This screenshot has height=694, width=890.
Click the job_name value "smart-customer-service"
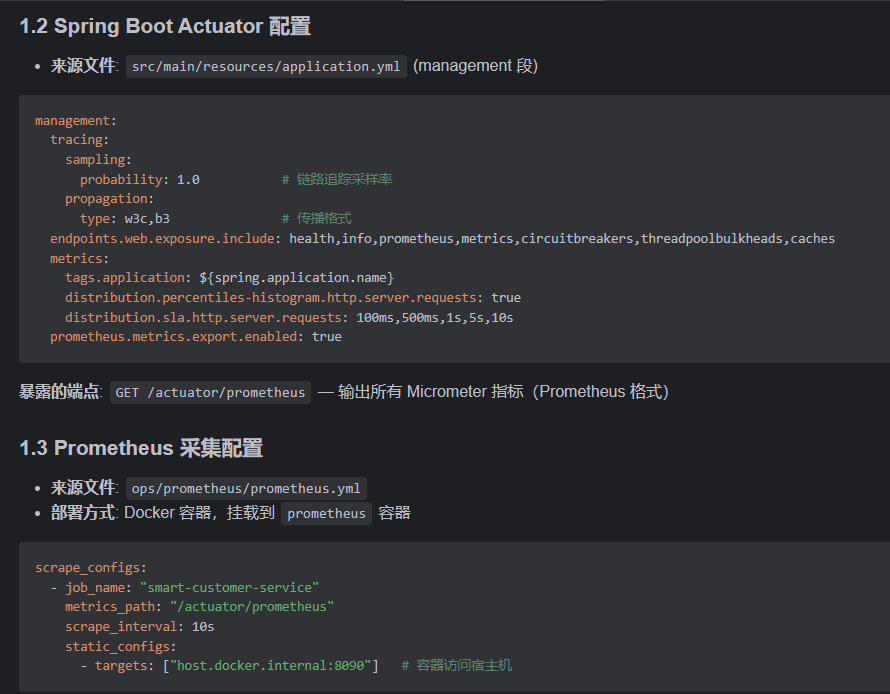pyautogui.click(x=230, y=587)
